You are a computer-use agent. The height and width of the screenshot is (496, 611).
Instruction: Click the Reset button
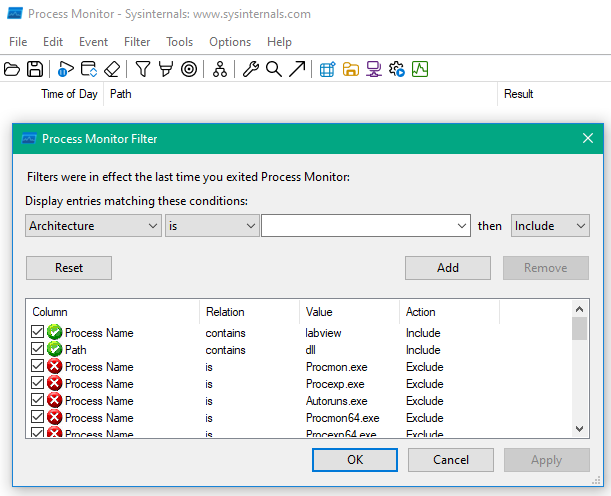[x=69, y=268]
